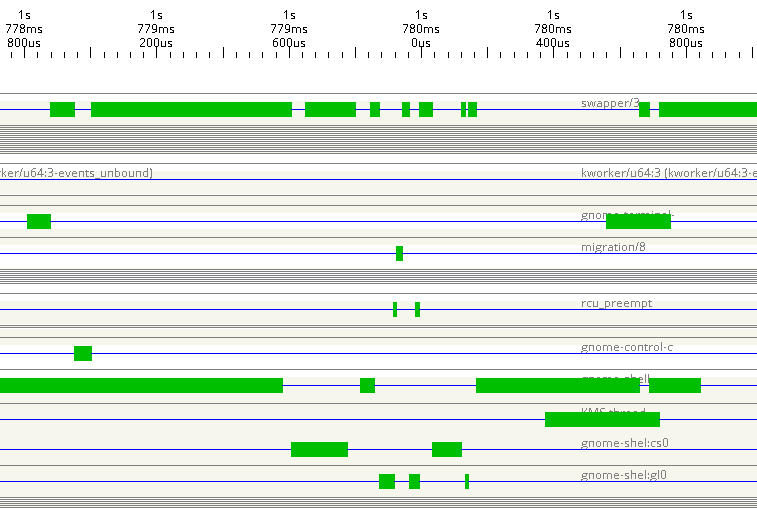
Task: Select the thin last gnome-shel:gl0 slice
Action: coord(467,481)
